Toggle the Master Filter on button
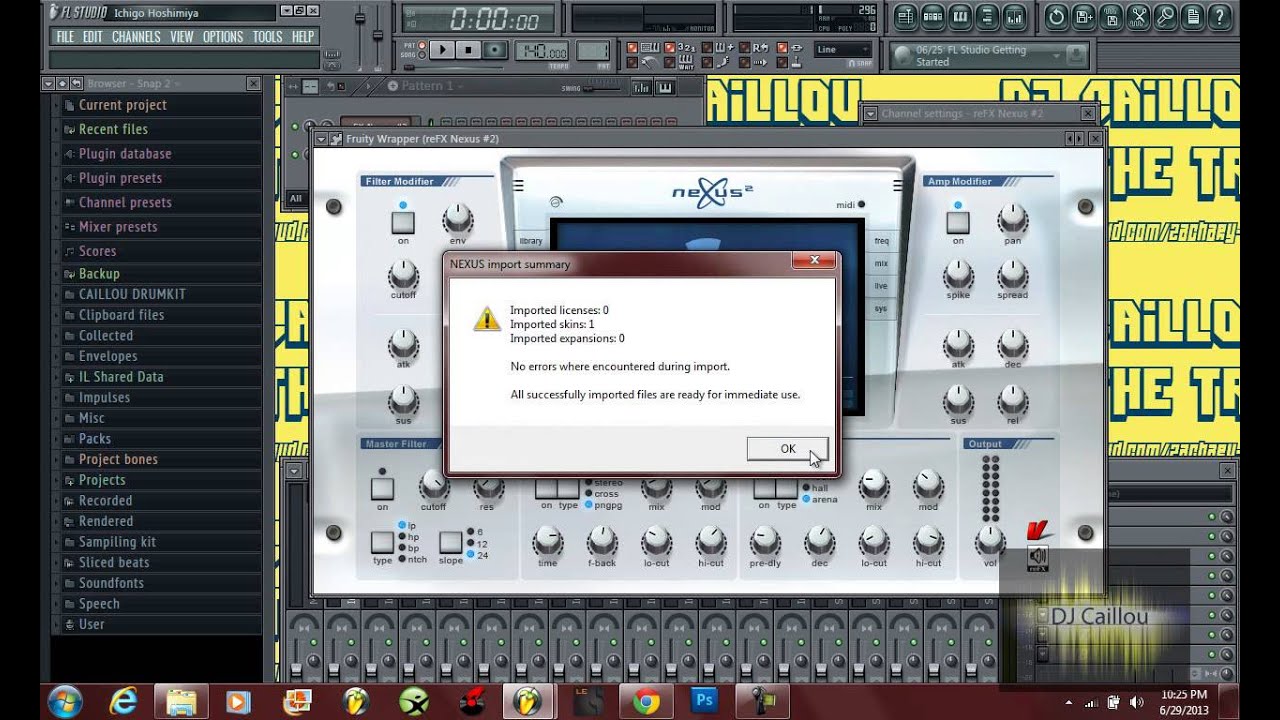The image size is (1280, 720). pyautogui.click(x=382, y=488)
